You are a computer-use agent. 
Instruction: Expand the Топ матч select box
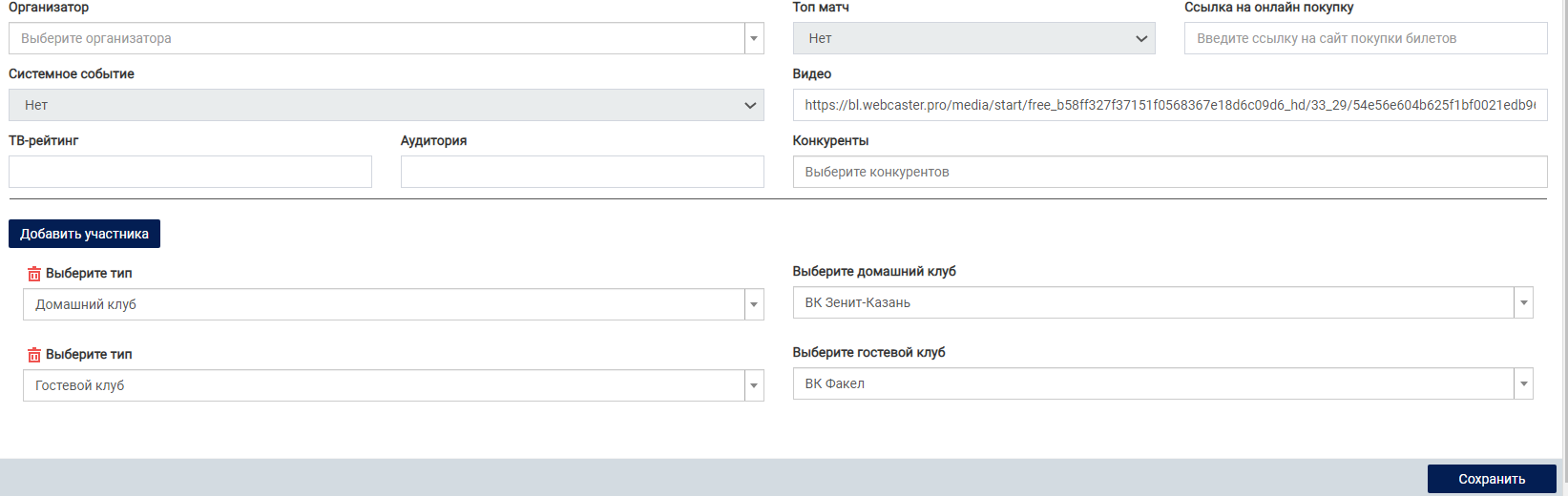click(x=973, y=39)
